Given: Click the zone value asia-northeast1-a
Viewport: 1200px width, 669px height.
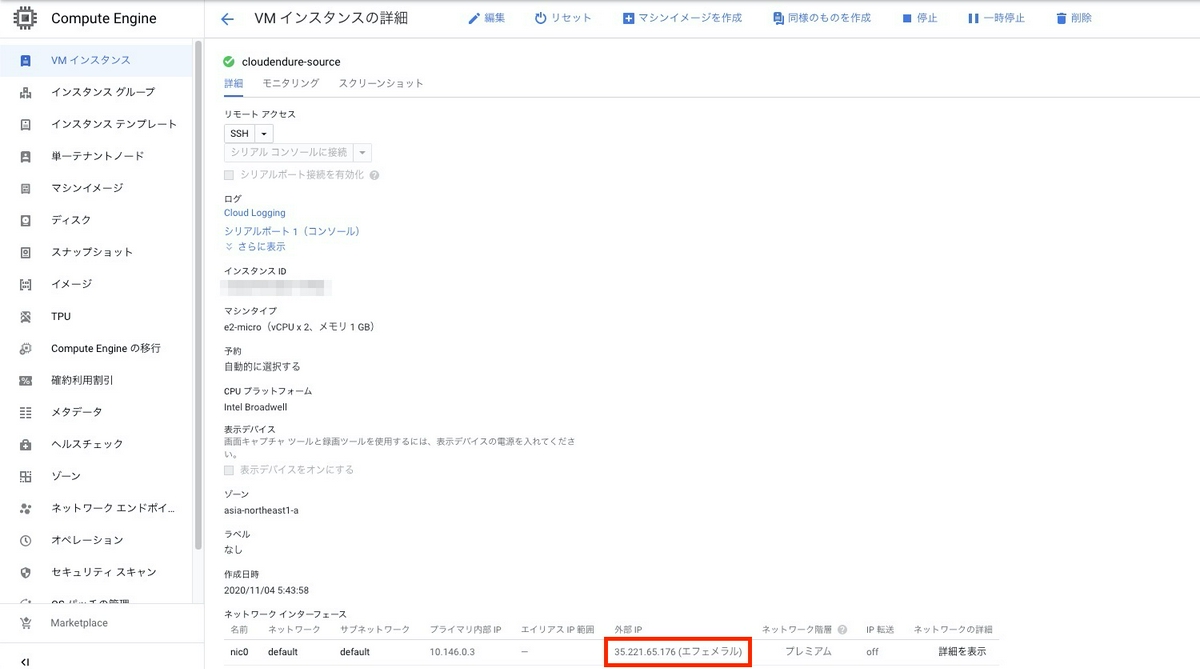Looking at the screenshot, I should [261, 510].
